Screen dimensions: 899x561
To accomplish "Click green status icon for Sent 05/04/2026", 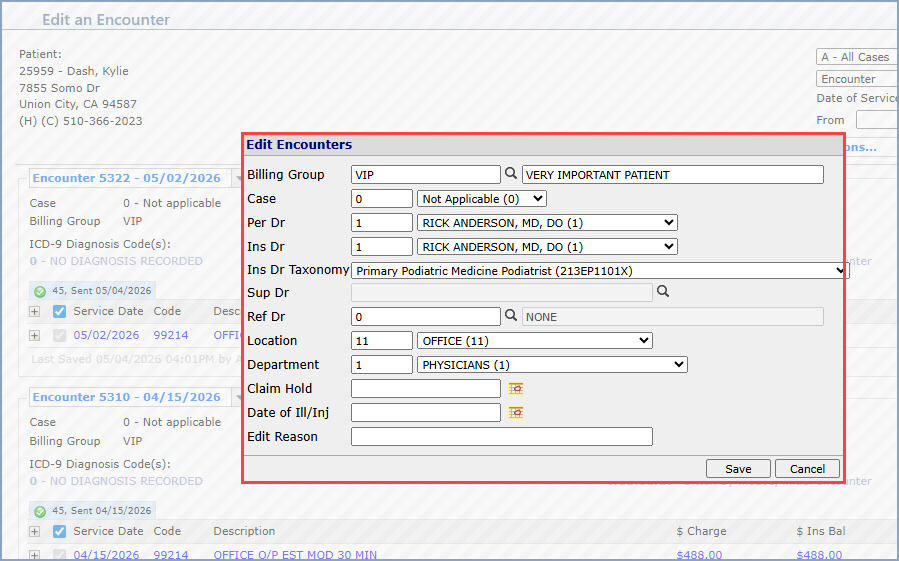I will click(x=40, y=291).
